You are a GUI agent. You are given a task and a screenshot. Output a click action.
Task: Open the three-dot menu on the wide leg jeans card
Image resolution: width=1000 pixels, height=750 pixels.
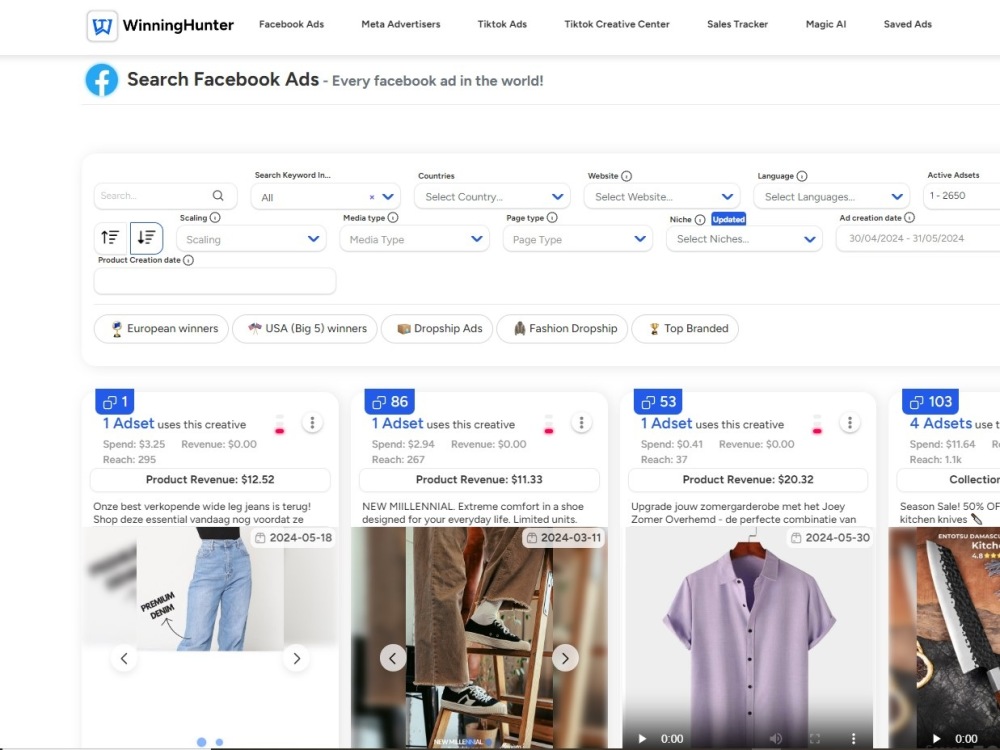(312, 423)
